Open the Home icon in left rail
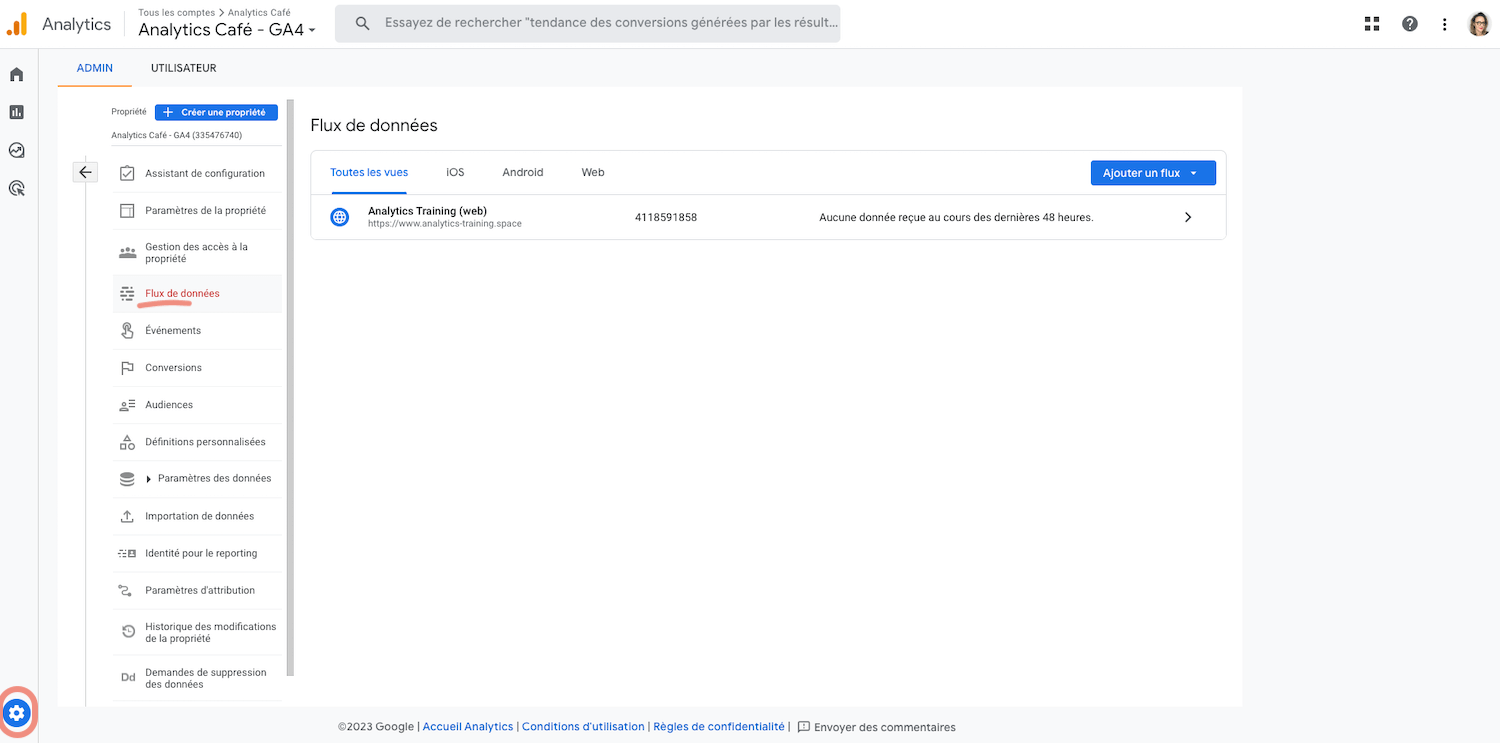Image resolution: width=1500 pixels, height=743 pixels. (16, 75)
